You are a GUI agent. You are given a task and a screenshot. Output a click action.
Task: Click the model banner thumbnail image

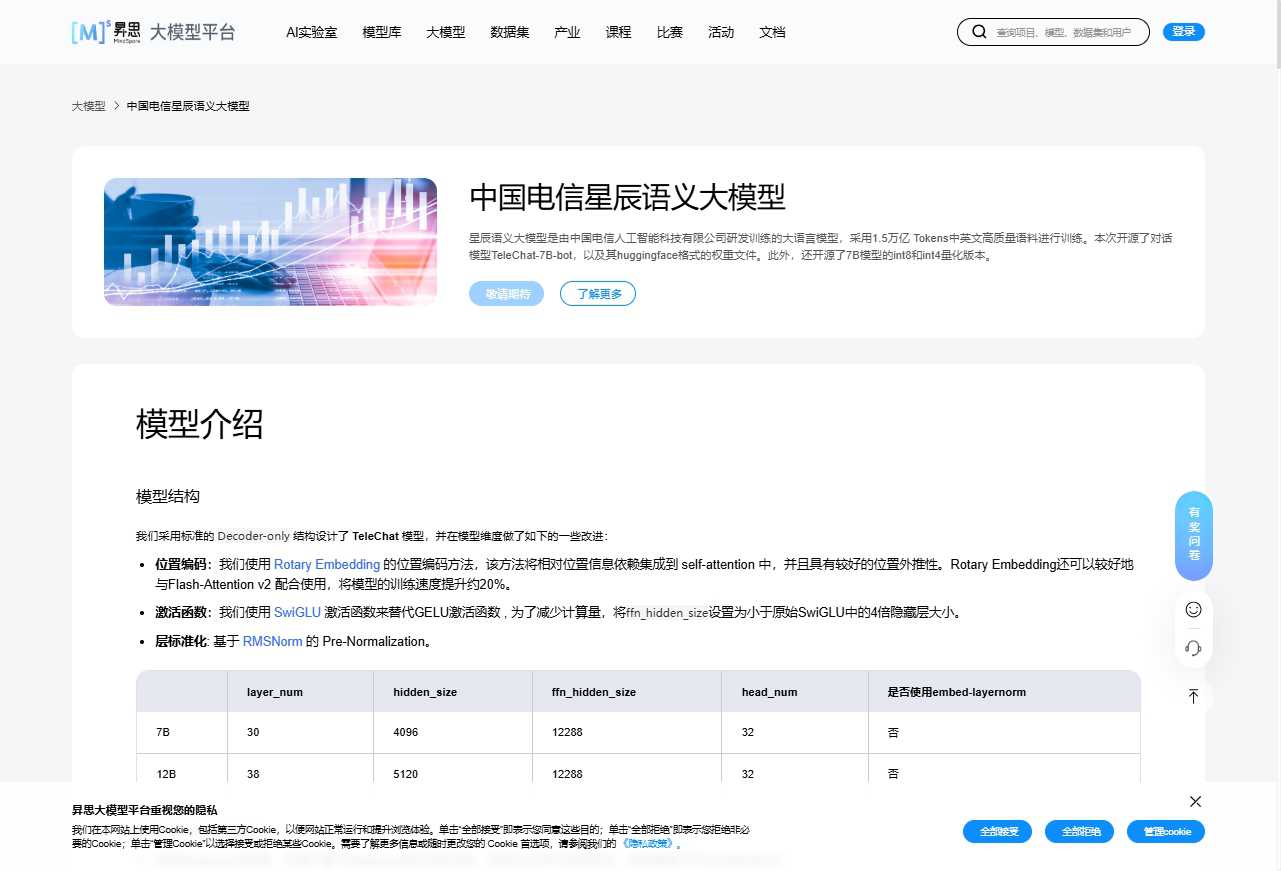pyautogui.click(x=270, y=242)
